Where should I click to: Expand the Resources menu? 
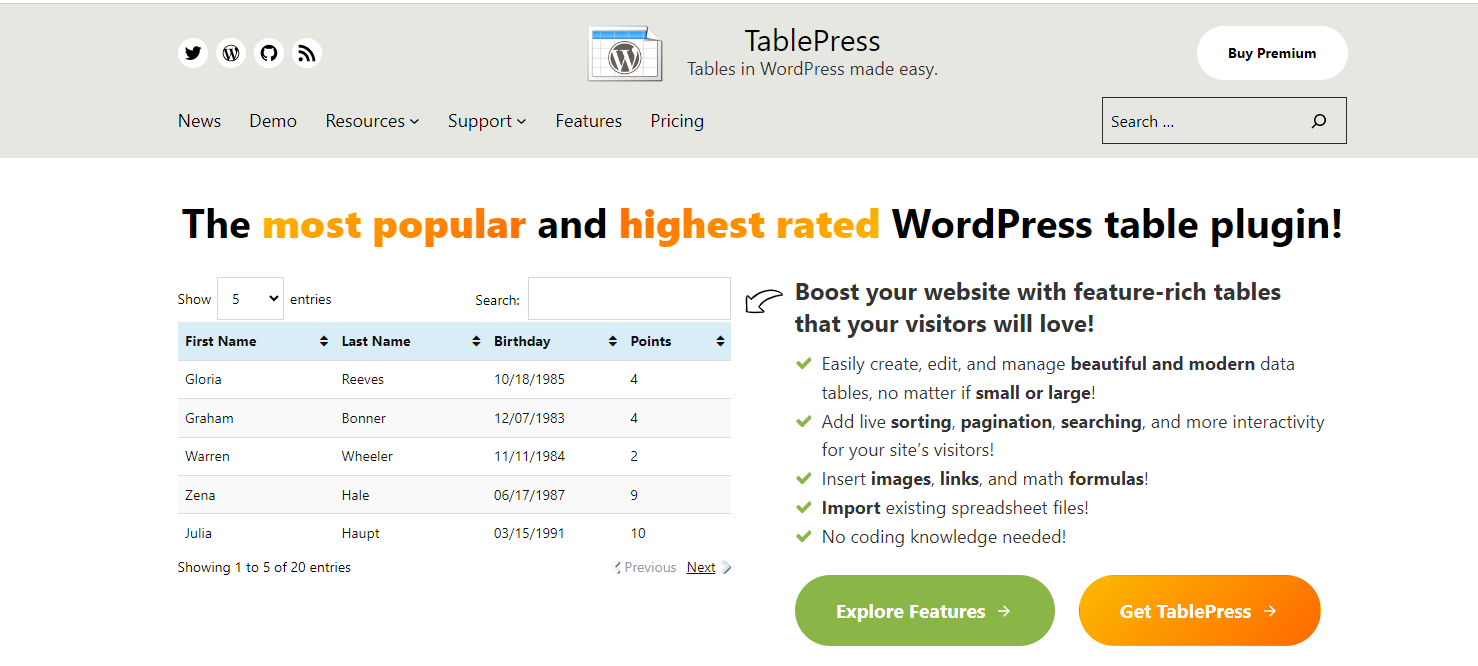pyautogui.click(x=372, y=121)
